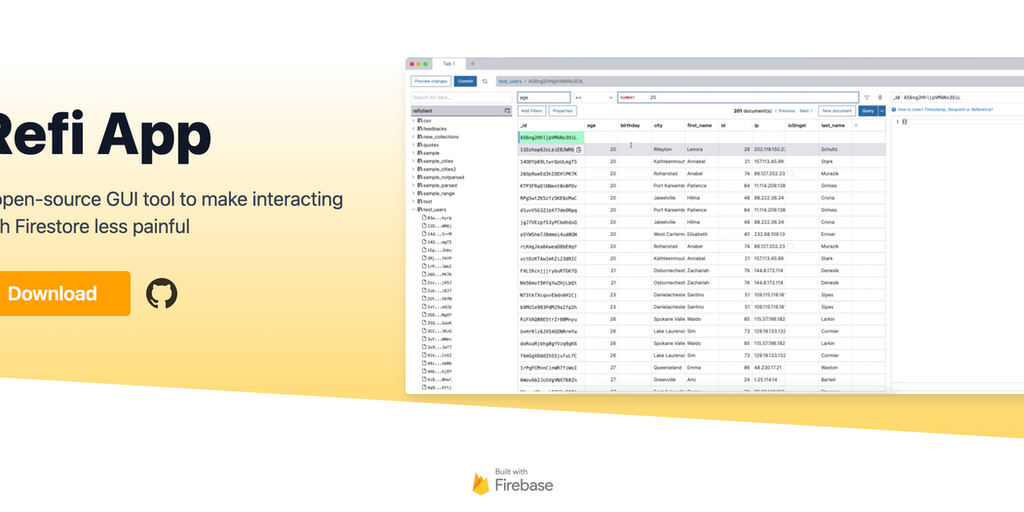Click the Weston last name cell
The width and height of the screenshot is (1024, 512).
[x=835, y=367]
